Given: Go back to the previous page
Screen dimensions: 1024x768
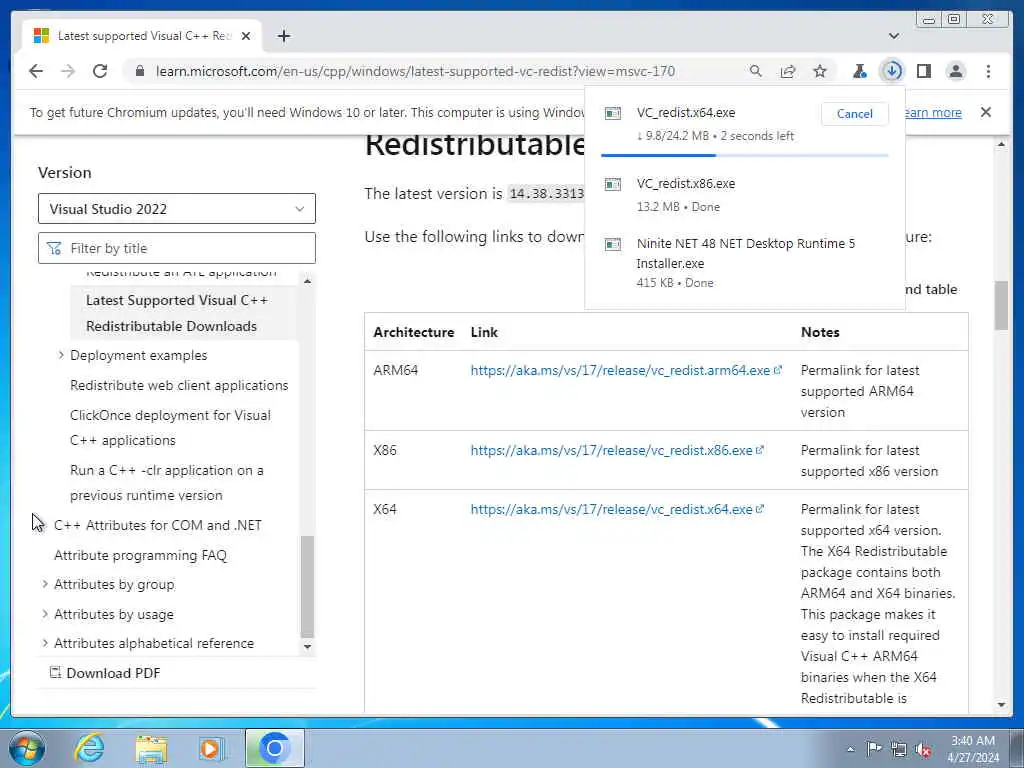Looking at the screenshot, I should [36, 71].
